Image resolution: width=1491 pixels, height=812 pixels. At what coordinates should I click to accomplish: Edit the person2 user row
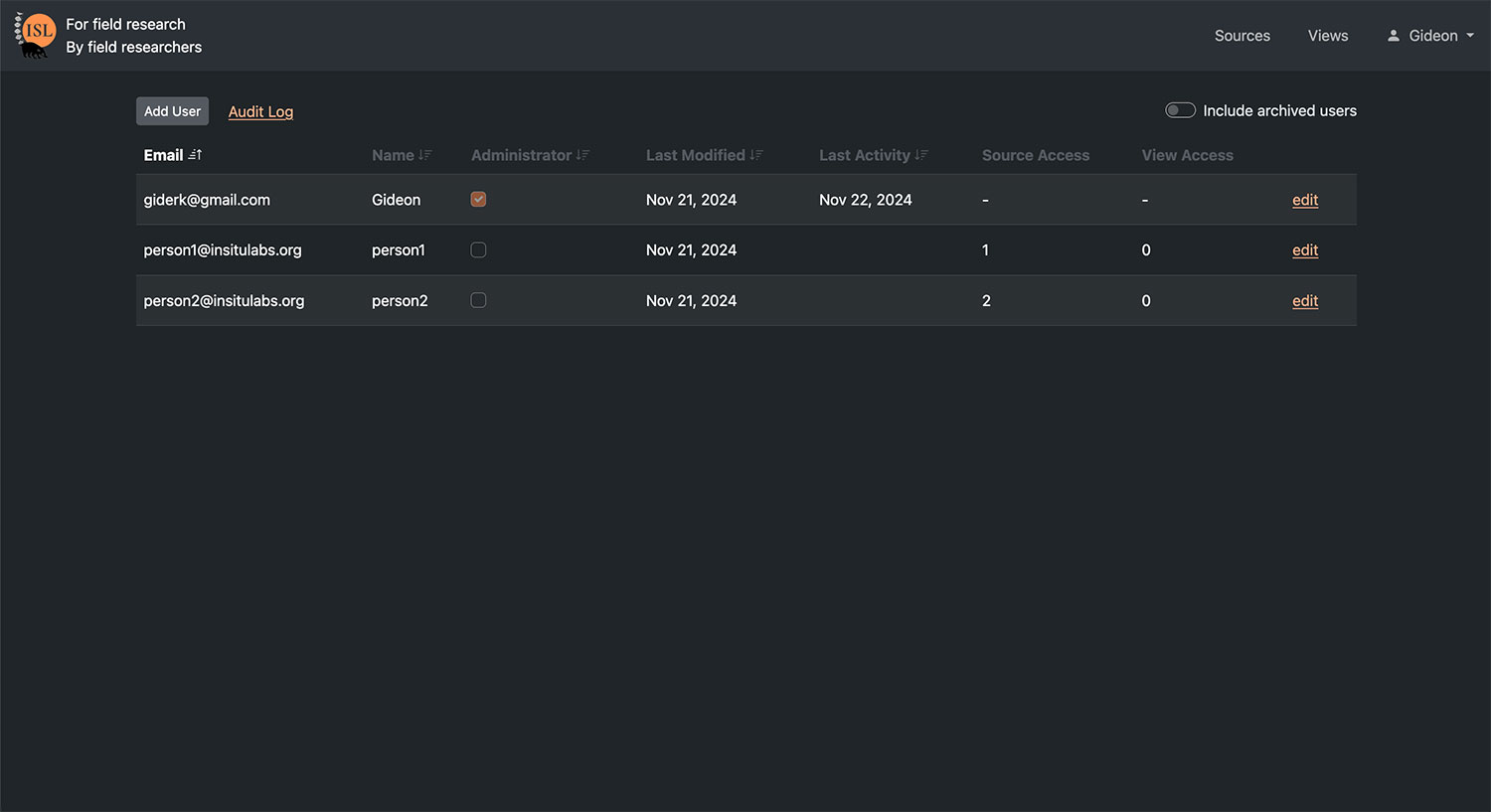[x=1304, y=301]
